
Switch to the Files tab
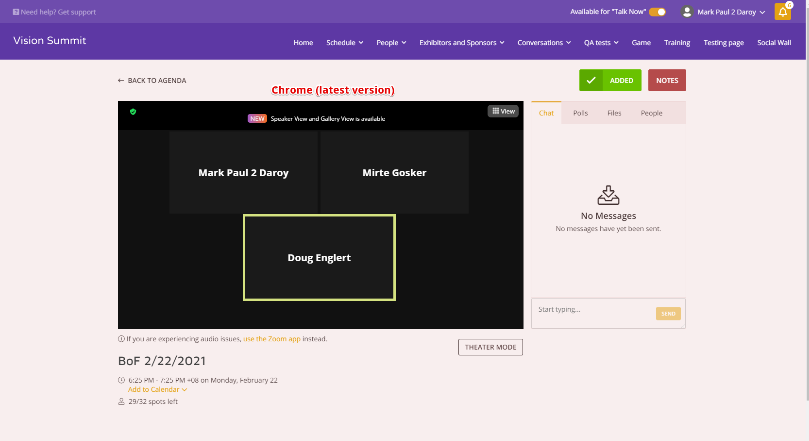(x=614, y=113)
